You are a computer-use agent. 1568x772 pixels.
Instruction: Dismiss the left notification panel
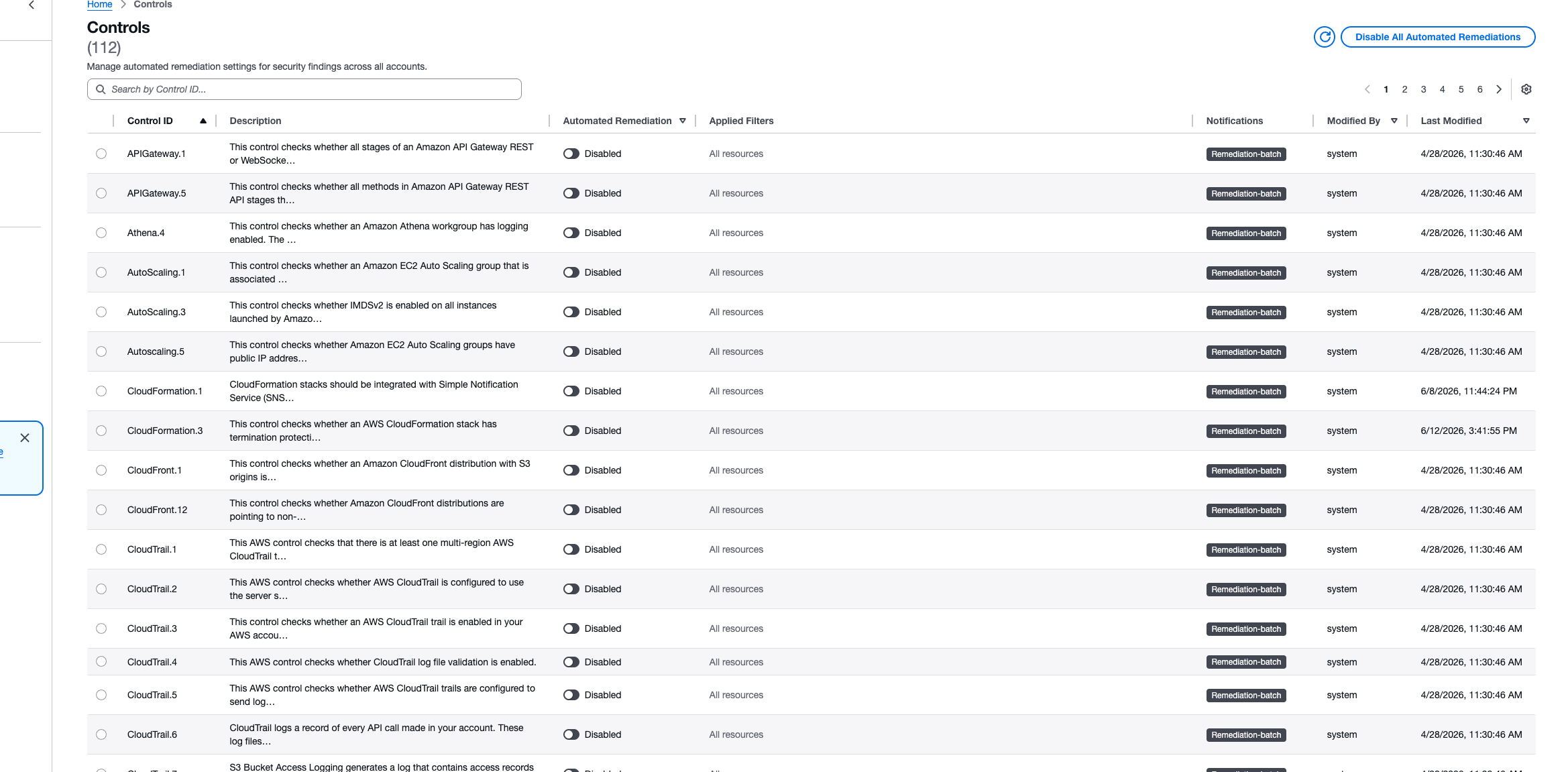click(x=25, y=438)
